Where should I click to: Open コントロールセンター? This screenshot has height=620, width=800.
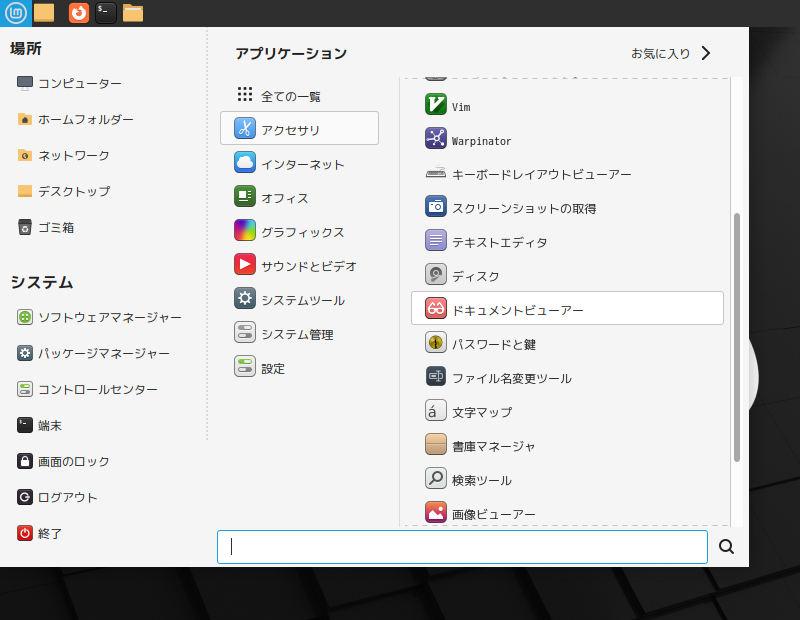click(87, 389)
